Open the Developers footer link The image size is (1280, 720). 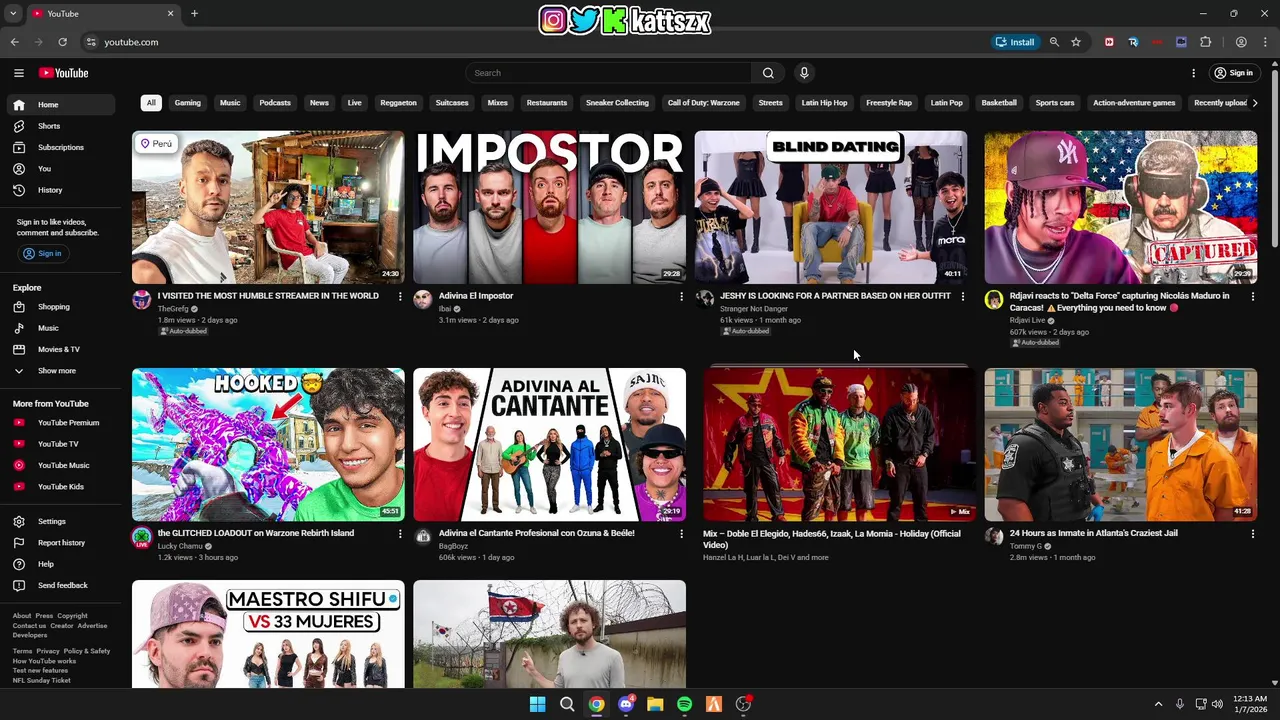coord(30,635)
